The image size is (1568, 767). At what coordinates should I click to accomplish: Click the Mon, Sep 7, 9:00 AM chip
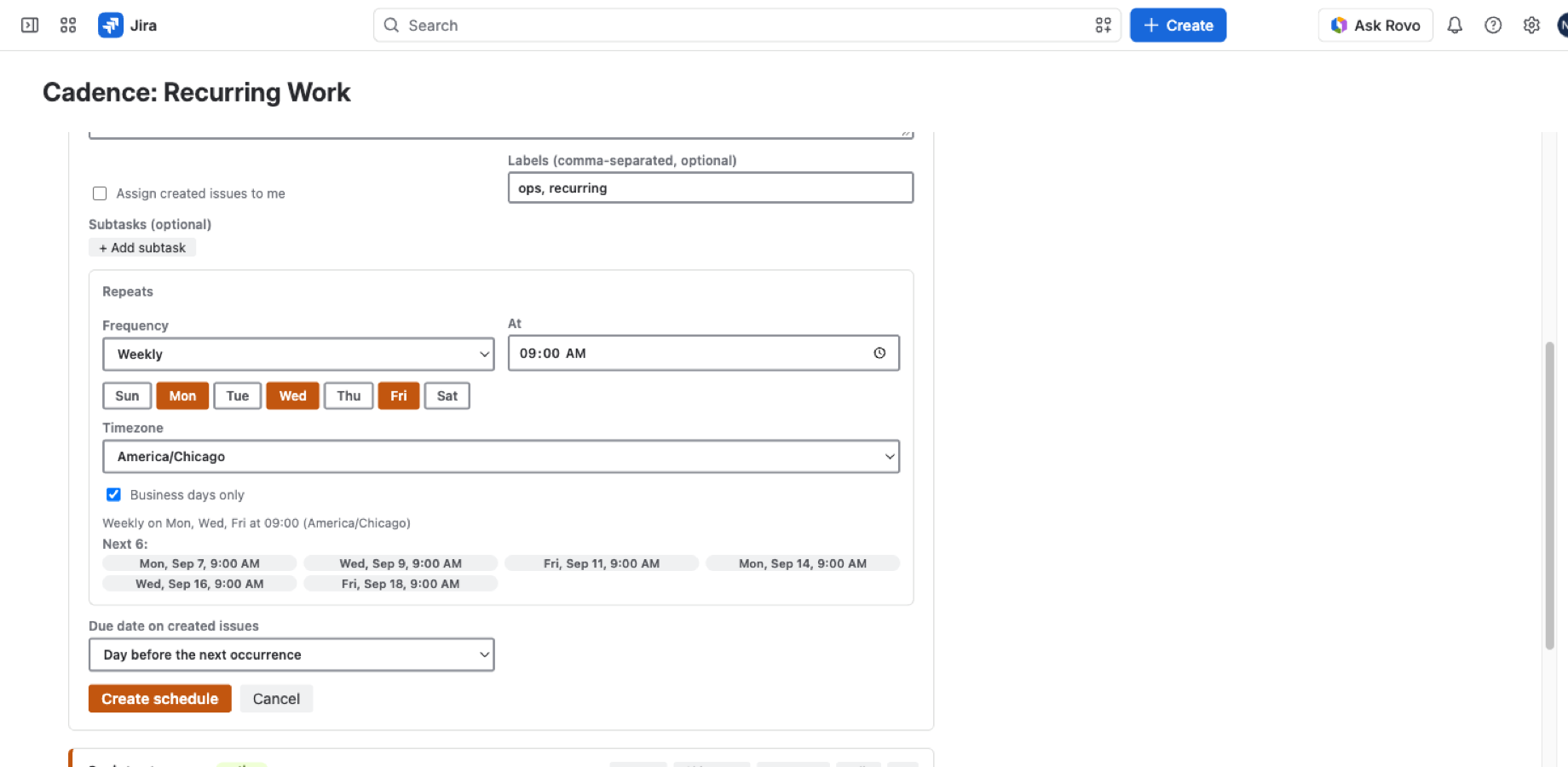(199, 563)
